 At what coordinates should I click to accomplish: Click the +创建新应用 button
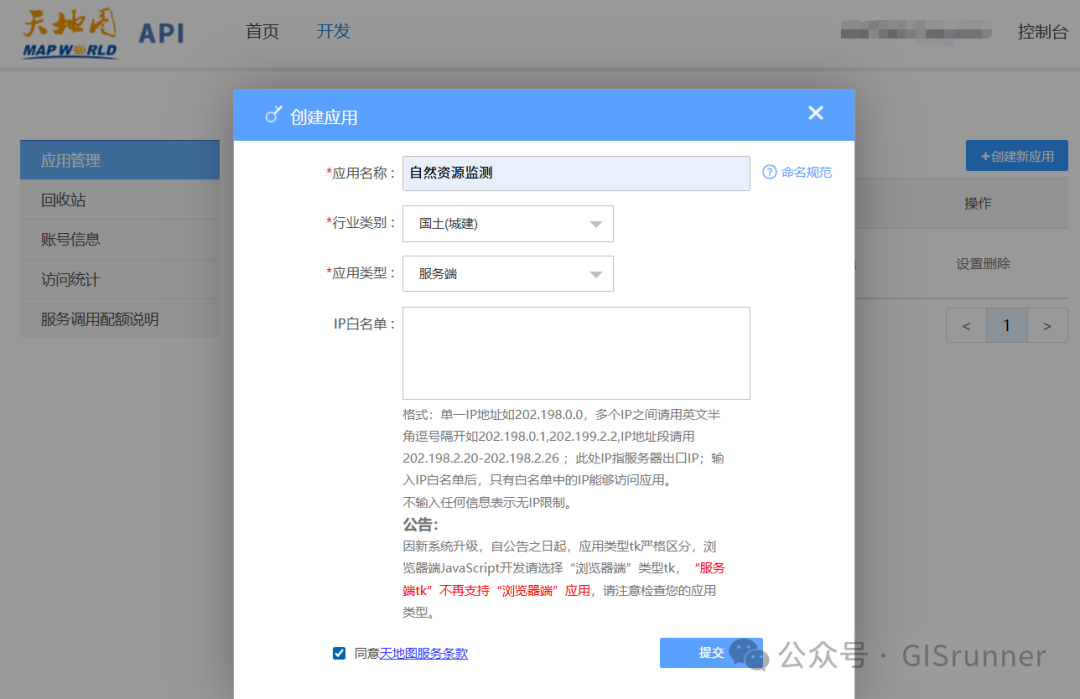pos(1017,156)
